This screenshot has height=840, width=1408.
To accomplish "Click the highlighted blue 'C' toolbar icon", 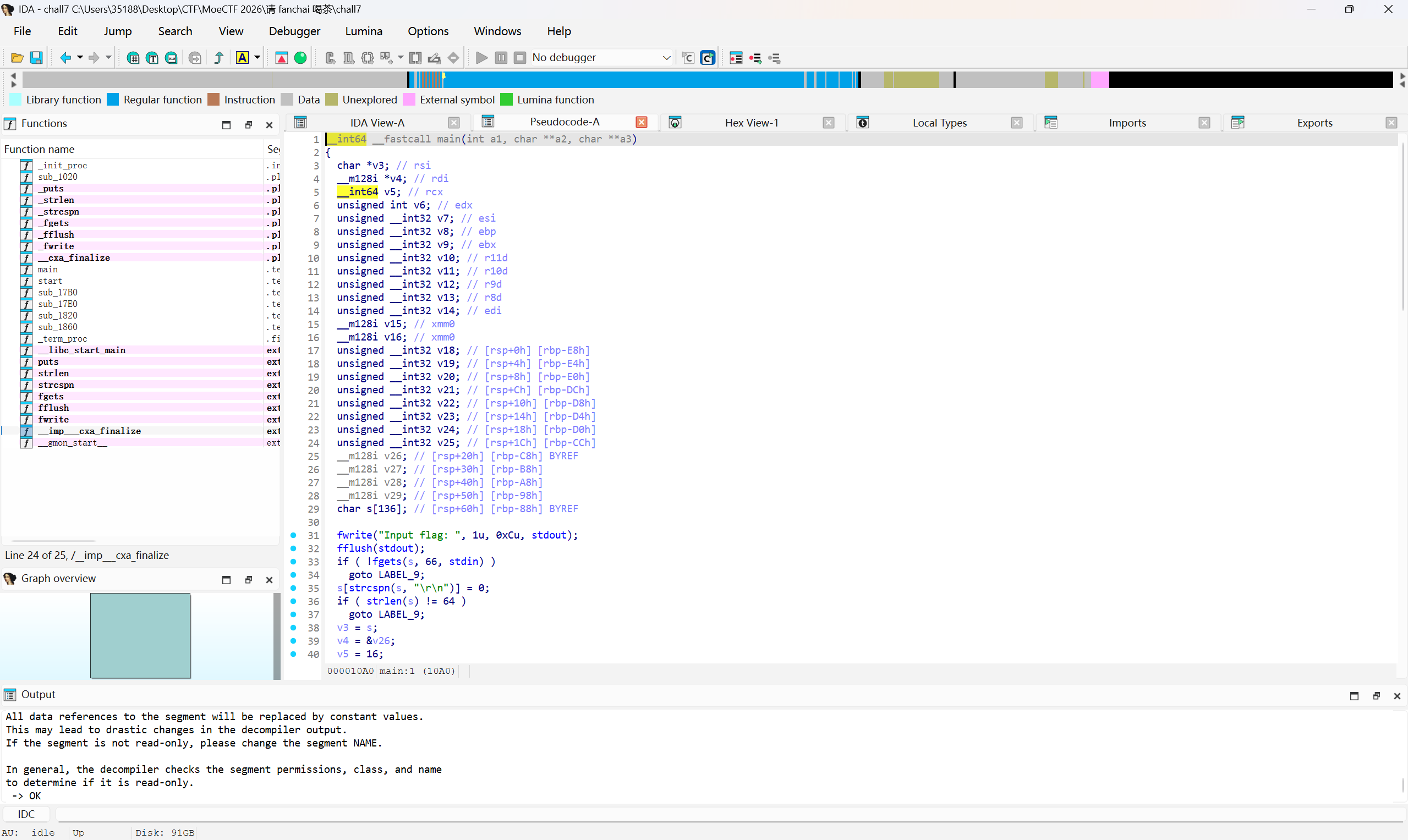I will (708, 58).
